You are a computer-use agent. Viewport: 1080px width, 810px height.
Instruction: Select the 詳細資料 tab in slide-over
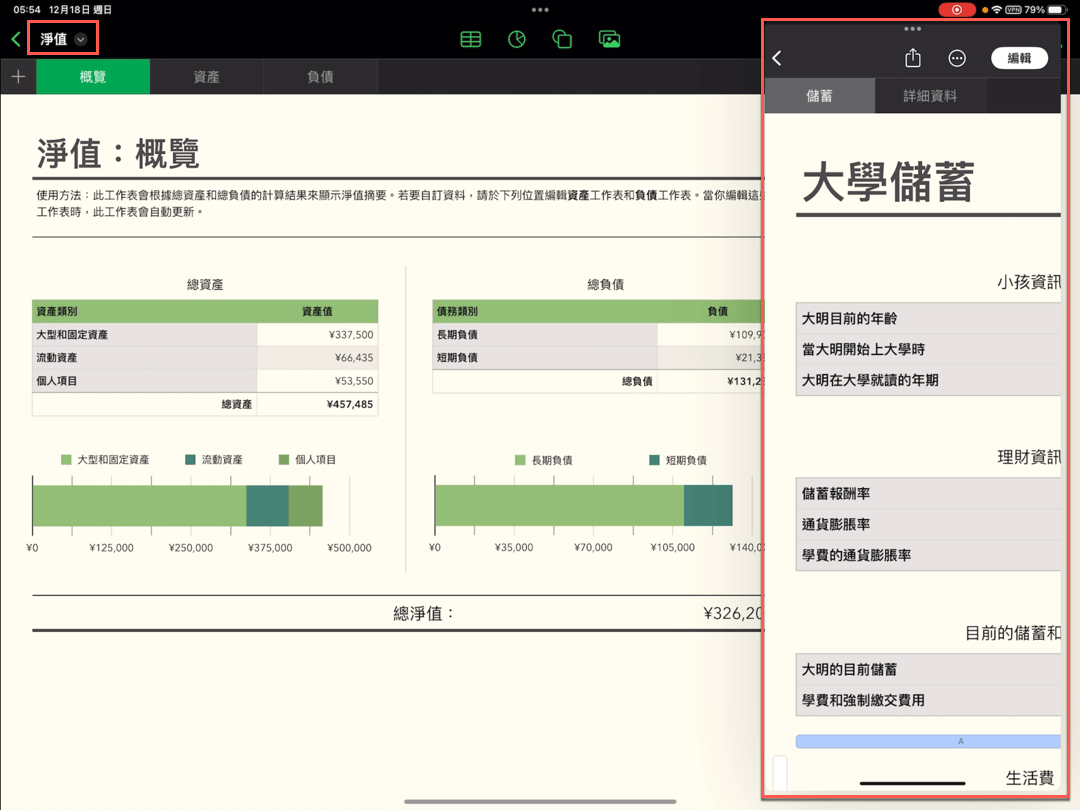point(930,96)
